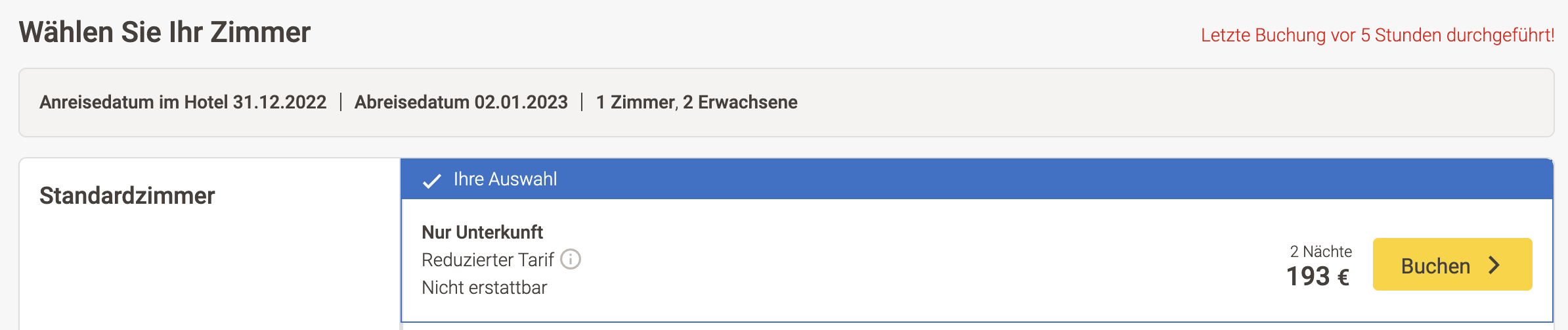This screenshot has width=1568, height=330.
Task: Select the Anreisedatum im Hotel 31.12.2022 field
Action: pos(183,103)
